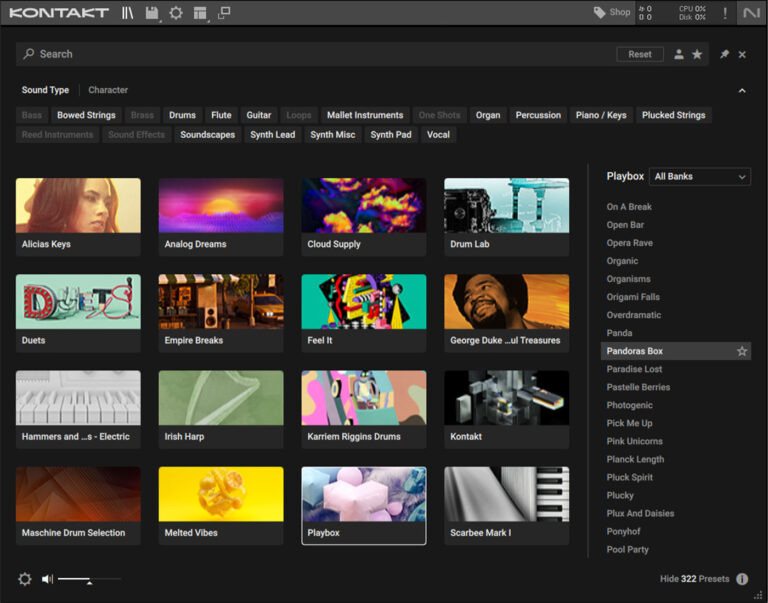Screen dimensions: 768x603
Task: Click the minimized view icon
Action: tap(224, 13)
